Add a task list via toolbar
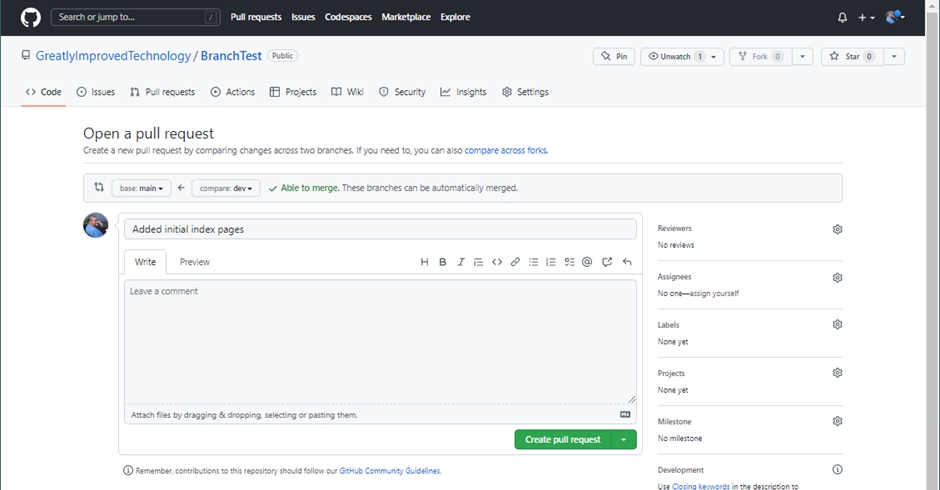Screen dimensions: 940x490 point(569,262)
